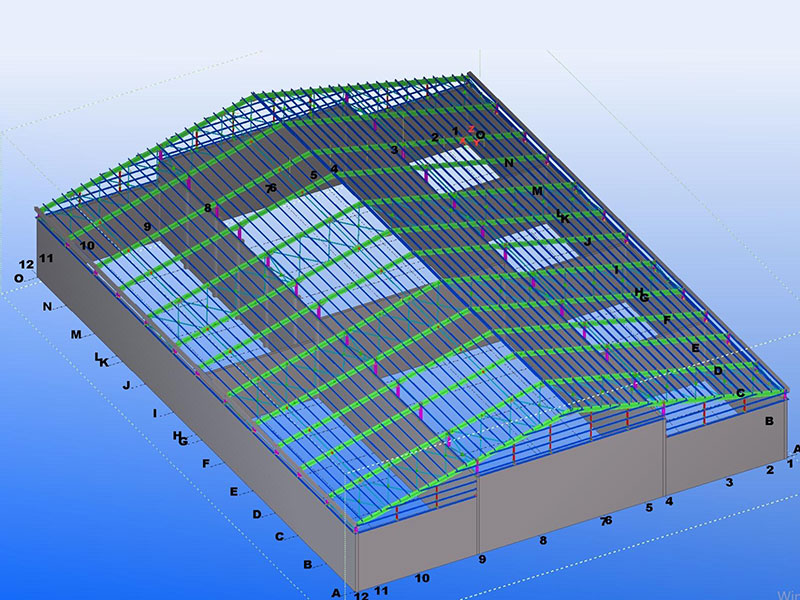The width and height of the screenshot is (800, 600).
Task: Click grid label N along the left side
Action: (47, 307)
